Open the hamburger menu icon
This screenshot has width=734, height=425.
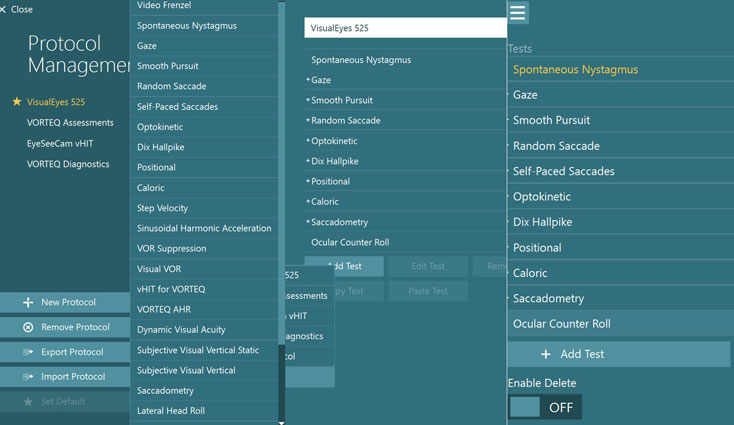pos(517,12)
